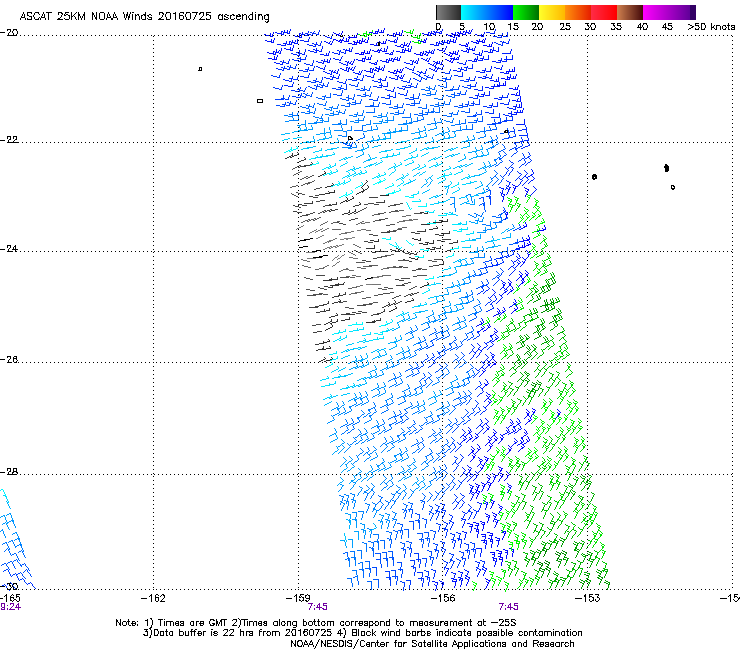
Task: Choose the magenta-purple 40-50 knots legend swatch
Action: pos(669,12)
